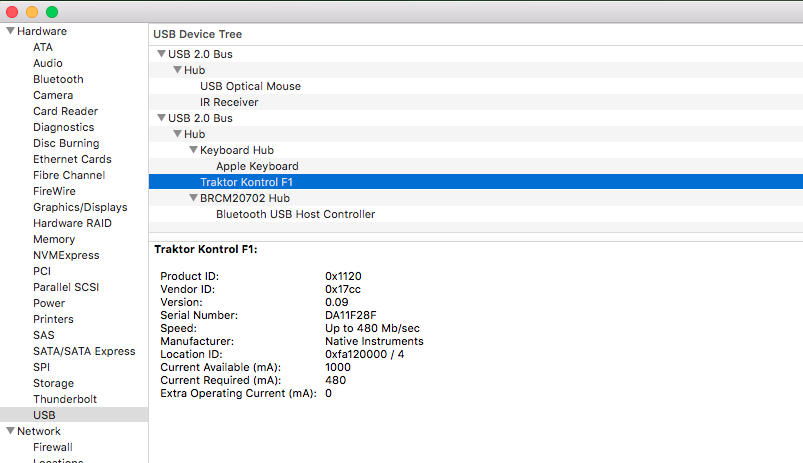This screenshot has height=463, width=803.
Task: Click the Traktor Kontrol F1 row
Action: point(246,182)
